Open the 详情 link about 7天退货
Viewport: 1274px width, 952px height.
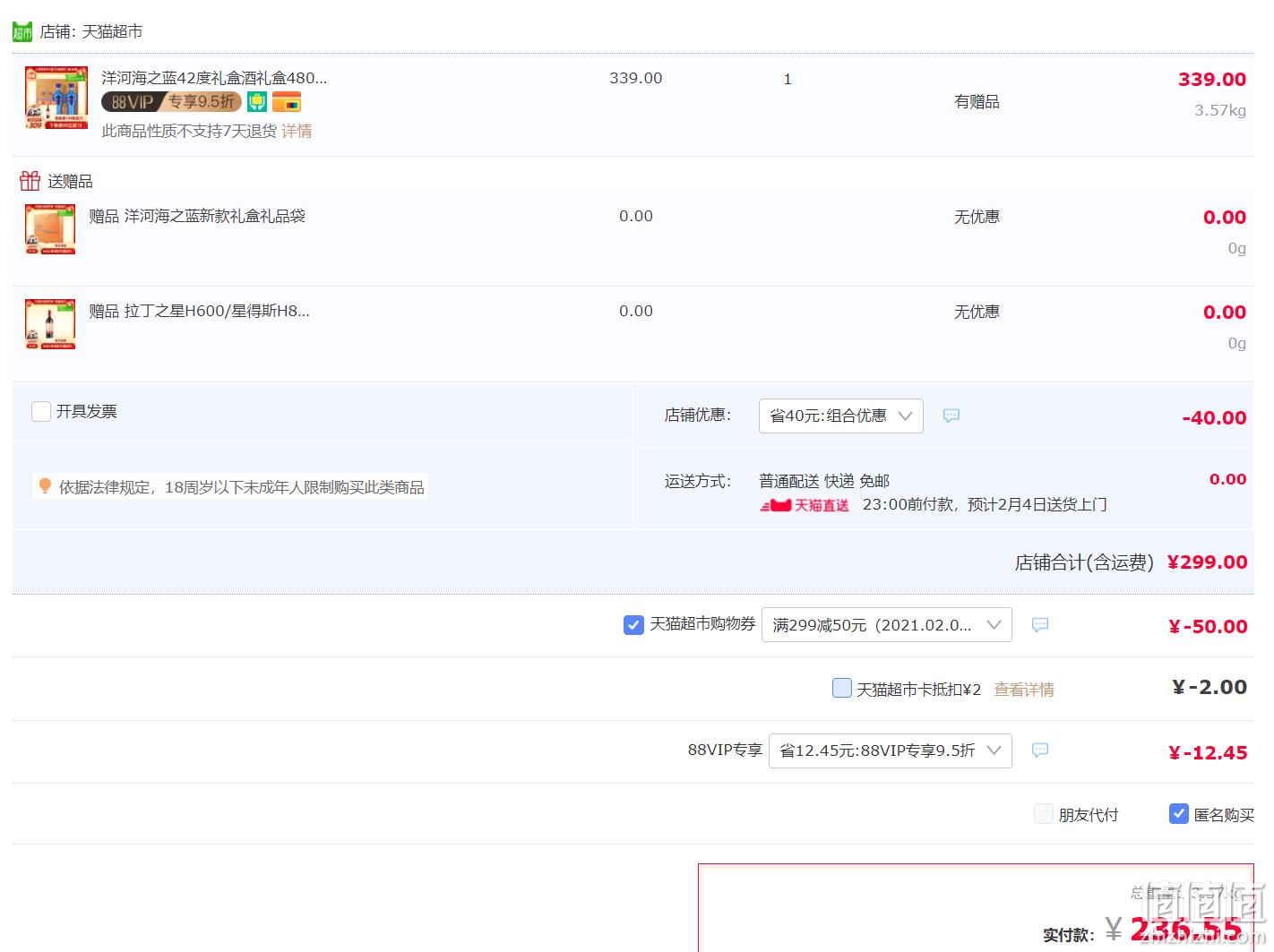(x=297, y=131)
